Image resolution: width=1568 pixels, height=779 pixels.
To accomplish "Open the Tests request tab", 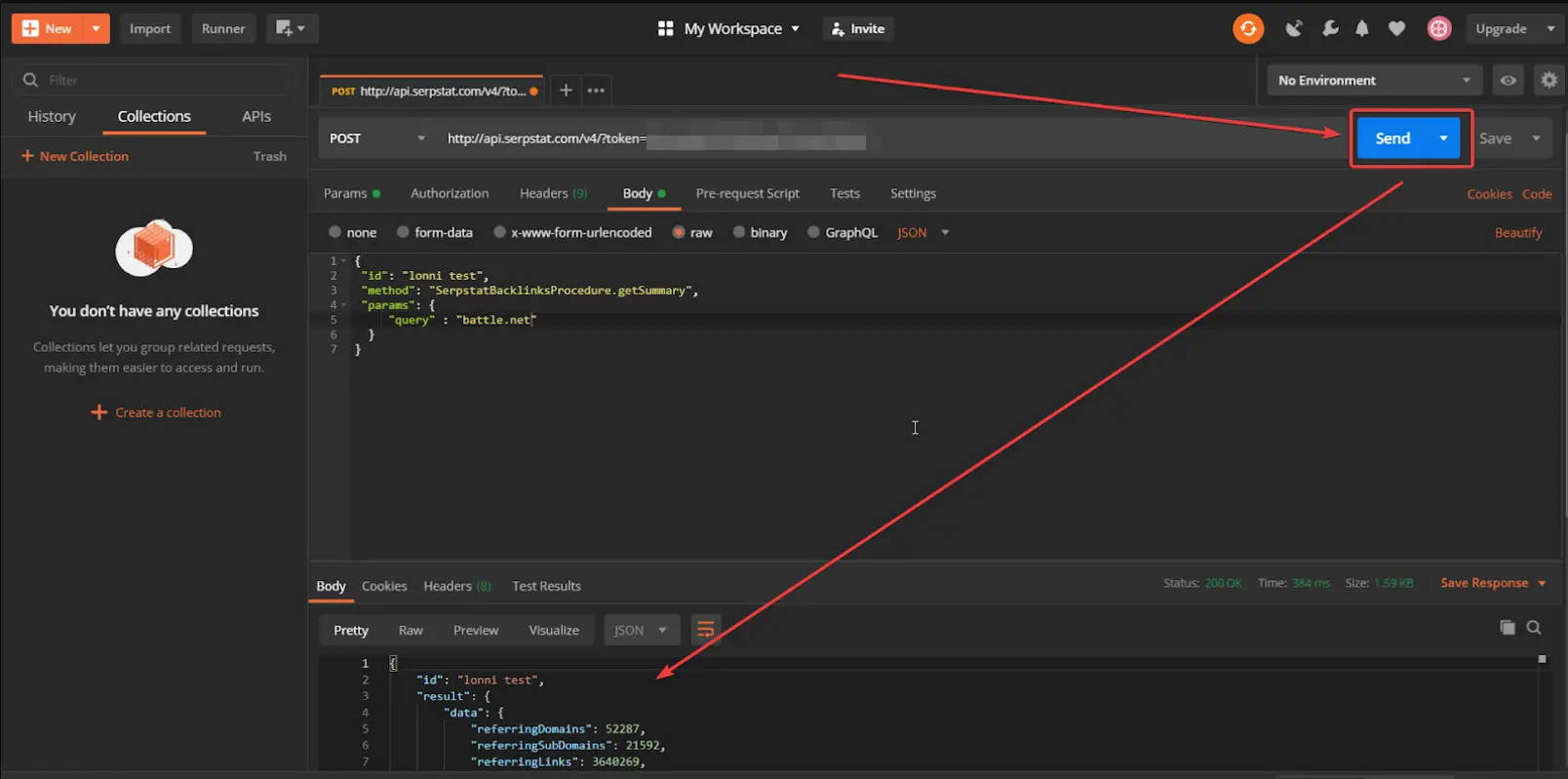I will pos(844,193).
